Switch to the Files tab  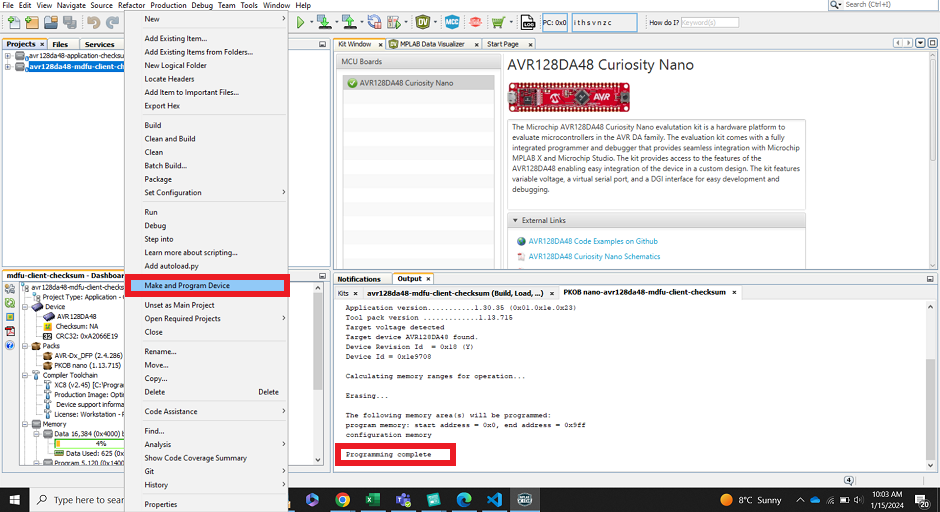pos(60,44)
